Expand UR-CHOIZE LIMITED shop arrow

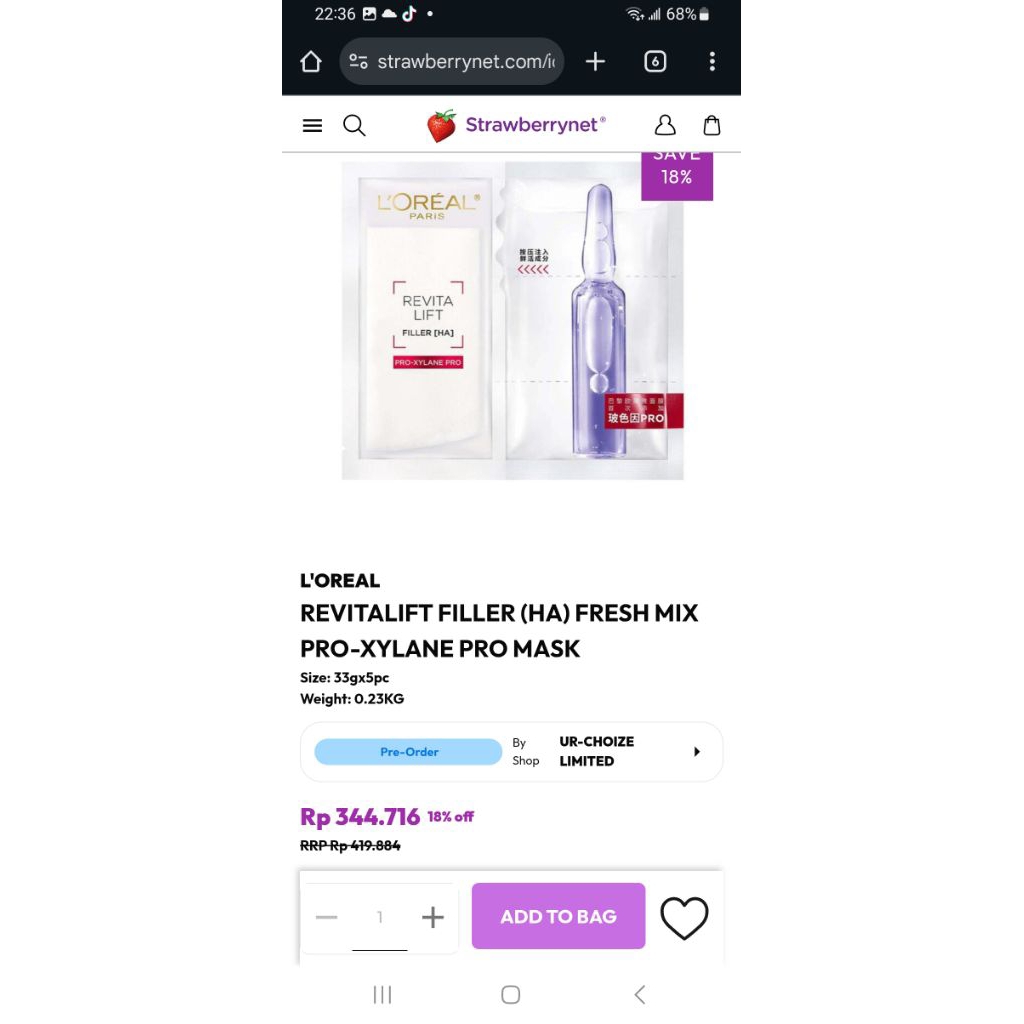coord(697,752)
